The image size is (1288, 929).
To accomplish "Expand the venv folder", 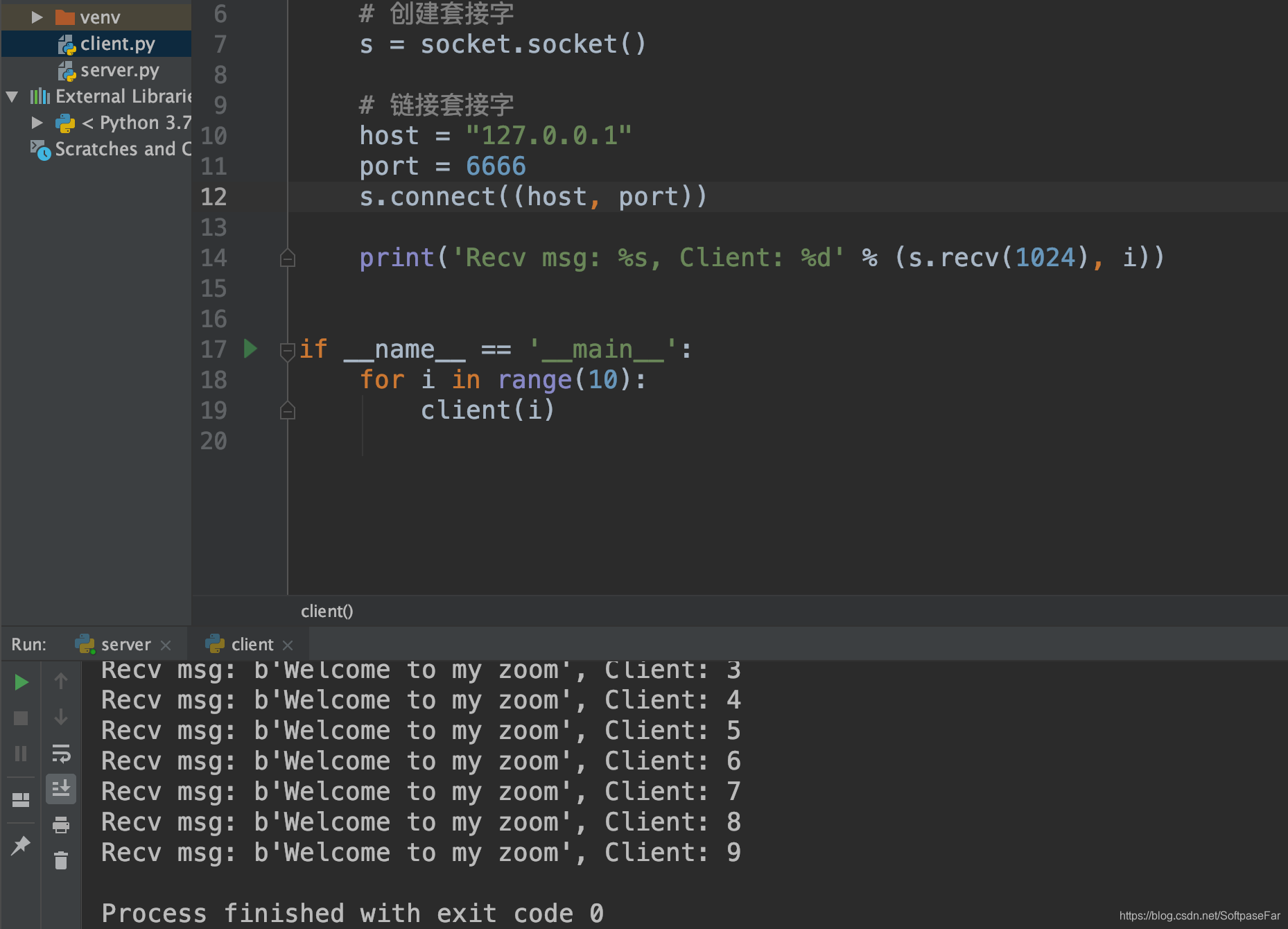I will pyautogui.click(x=37, y=17).
